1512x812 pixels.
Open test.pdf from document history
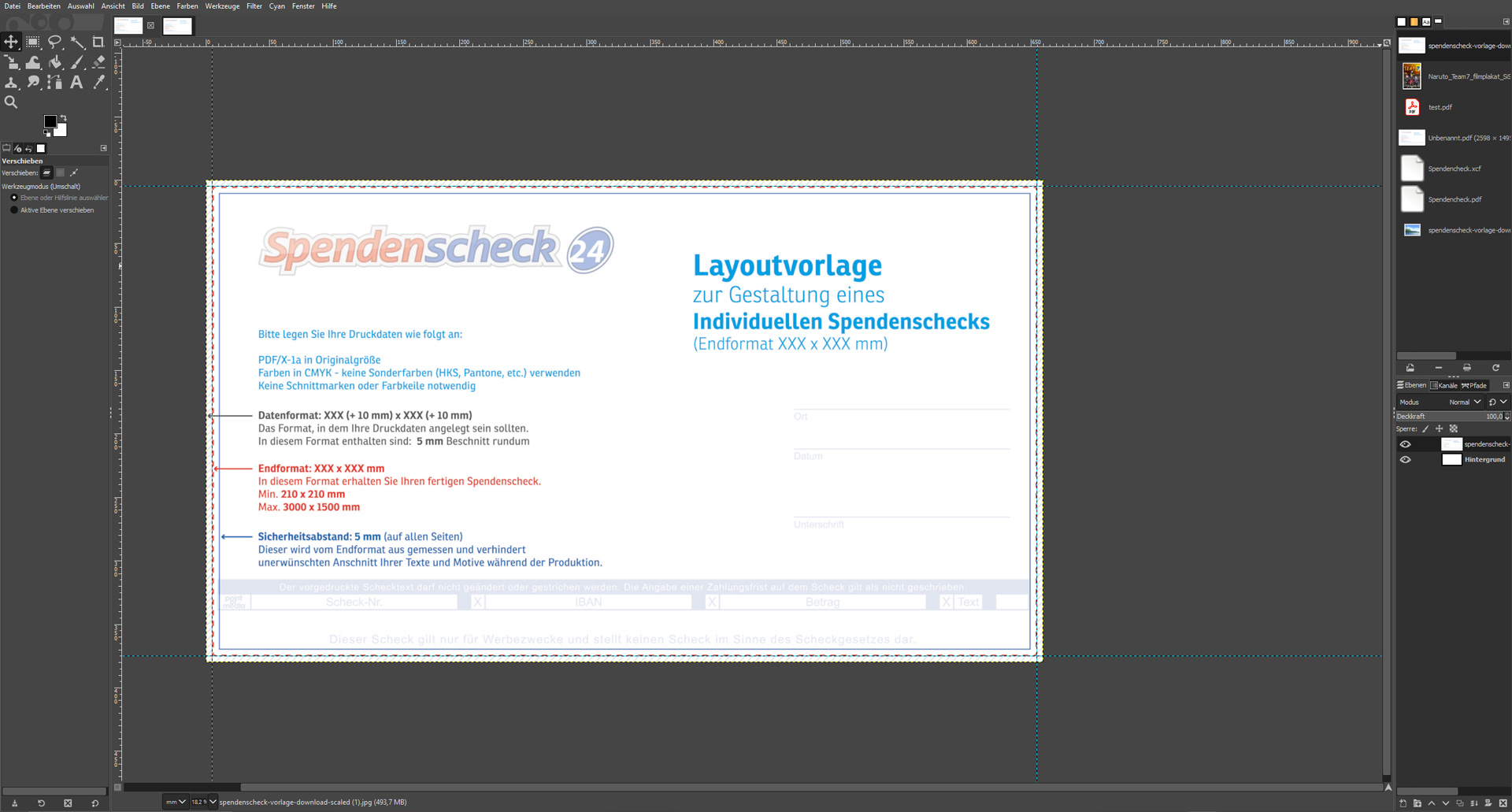(x=1454, y=107)
